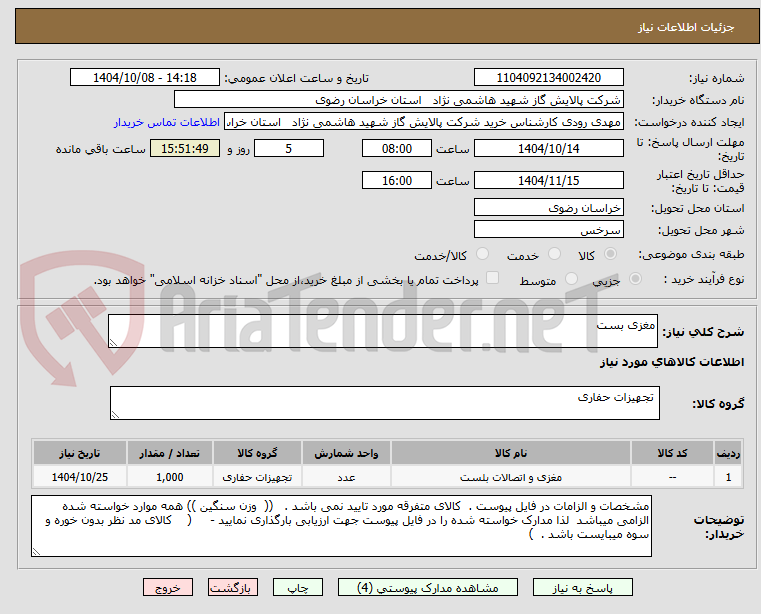
Task: Click the remaining days field showing 5
Action: [289, 149]
